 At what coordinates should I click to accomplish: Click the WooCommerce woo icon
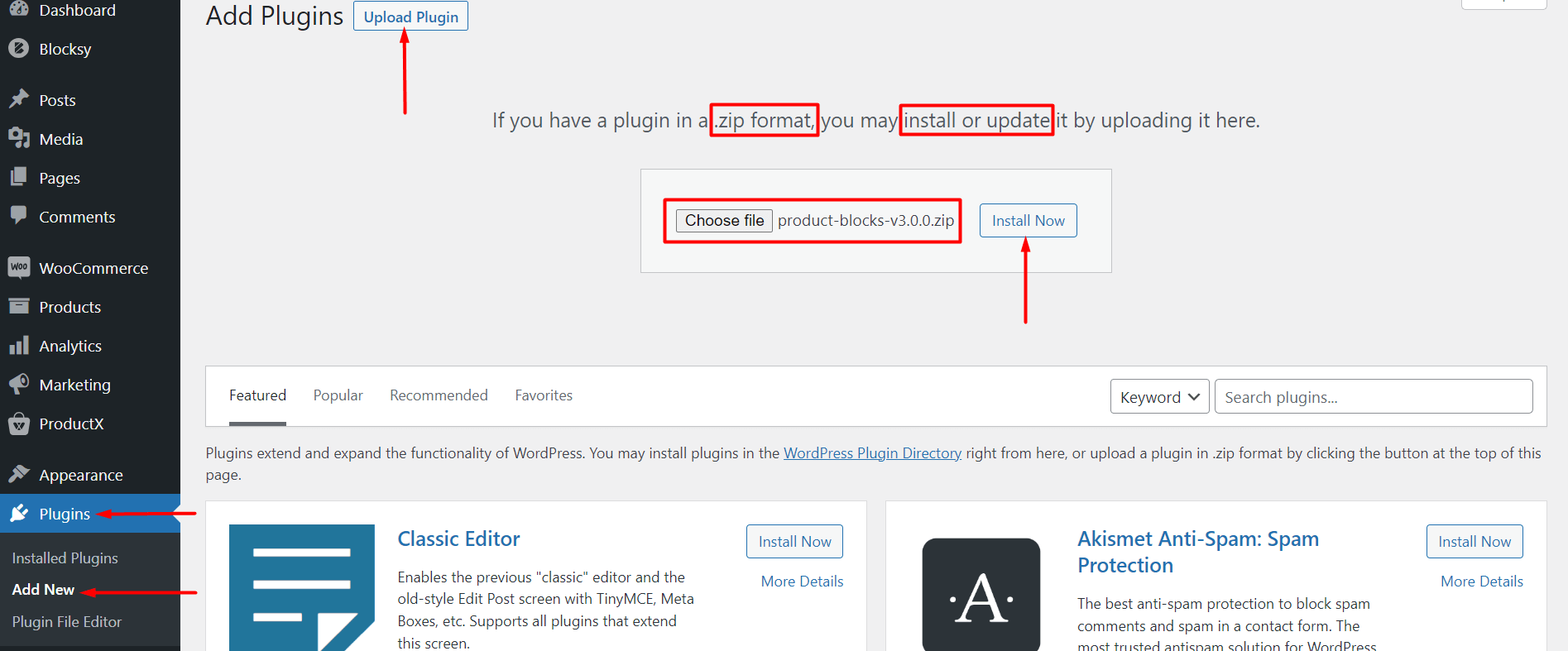coord(19,268)
